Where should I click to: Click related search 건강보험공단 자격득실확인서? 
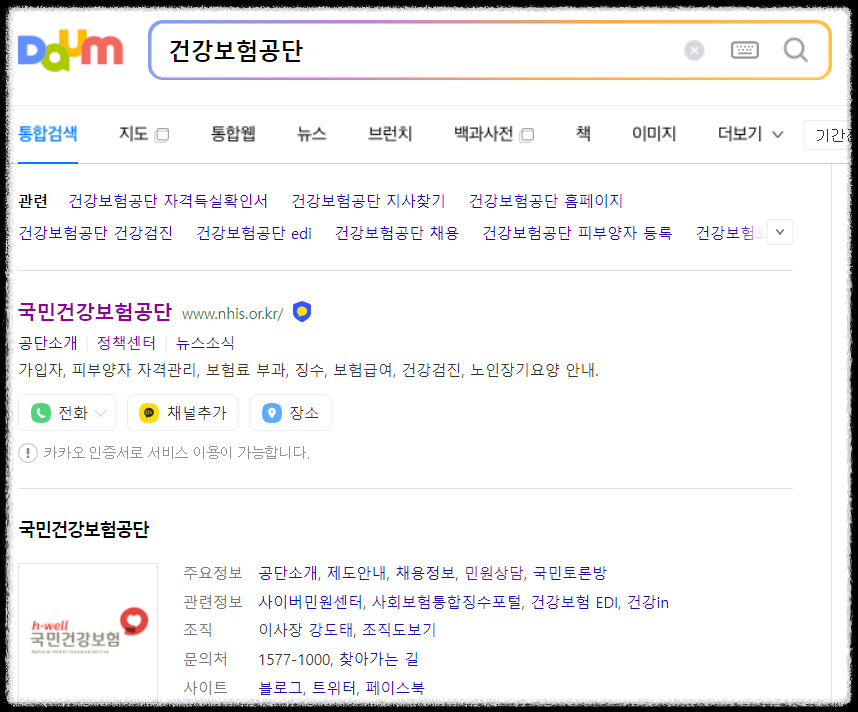pos(168,201)
